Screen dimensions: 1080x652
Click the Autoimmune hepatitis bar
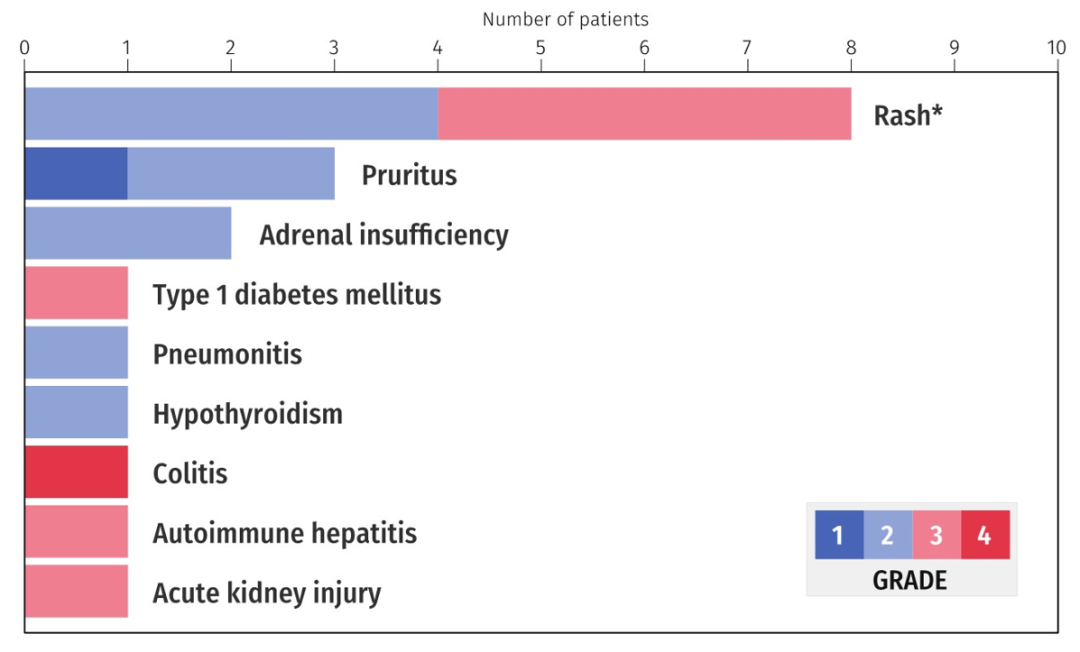pyautogui.click(x=76, y=531)
